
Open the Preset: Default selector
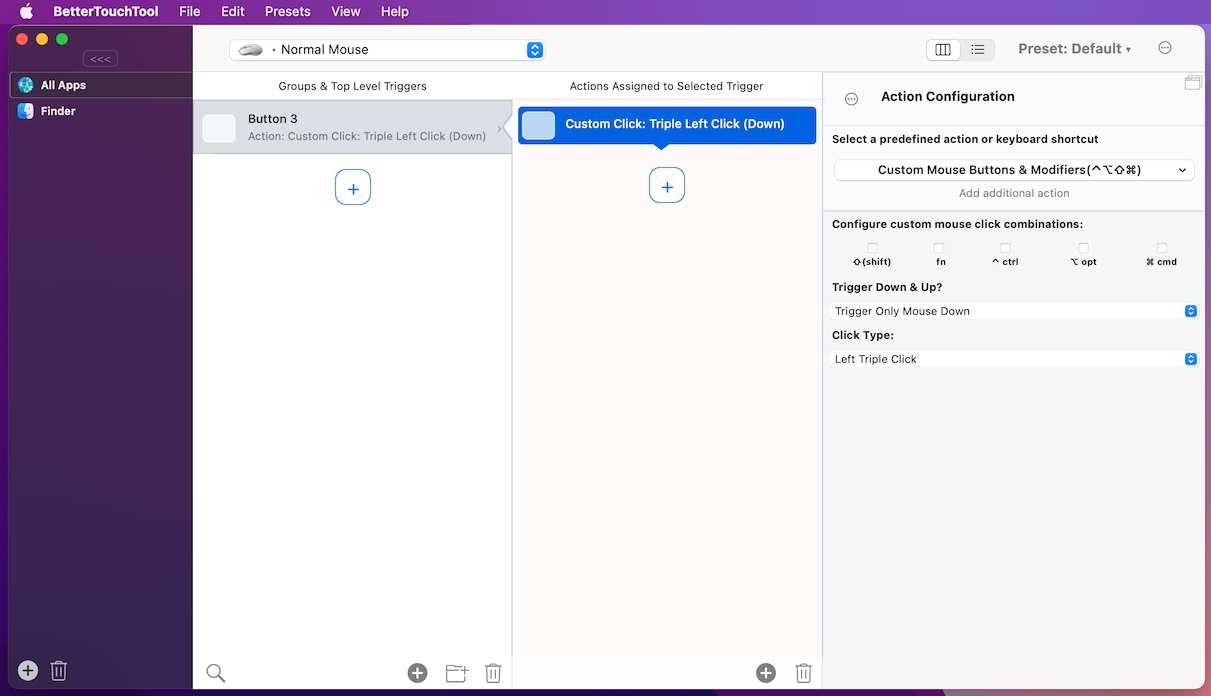1074,47
